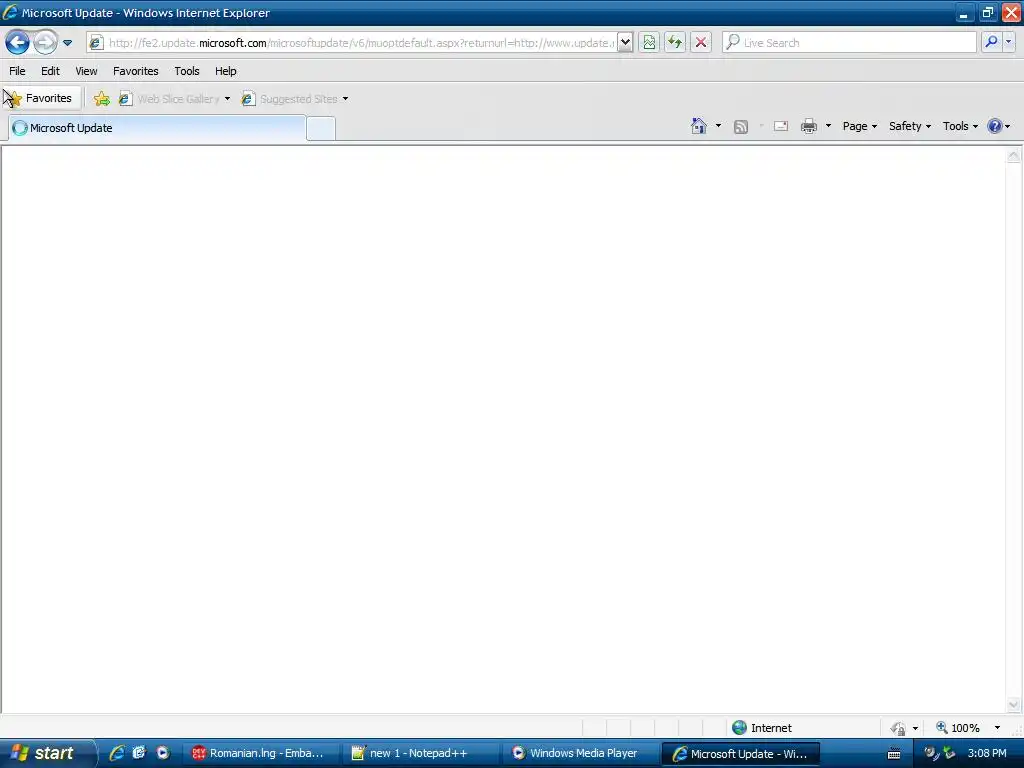Click the Help question mark icon
The height and width of the screenshot is (768, 1024).
point(995,126)
